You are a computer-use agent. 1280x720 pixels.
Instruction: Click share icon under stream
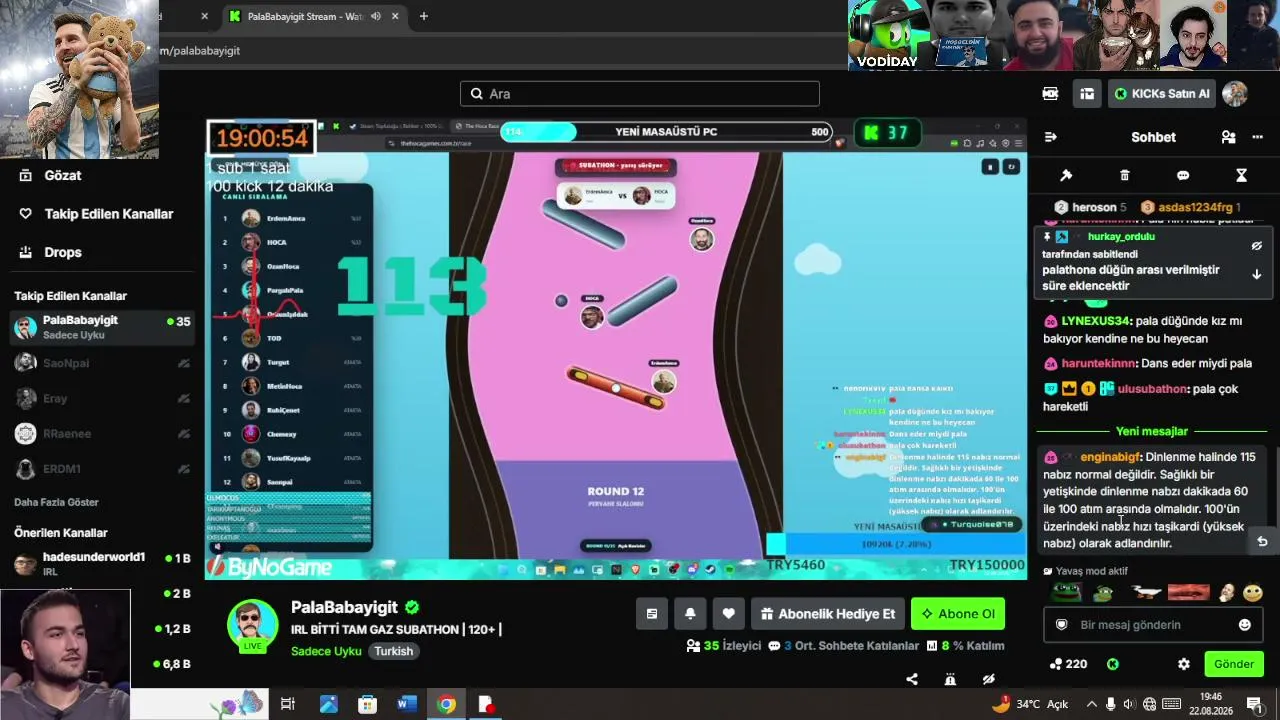coord(912,679)
